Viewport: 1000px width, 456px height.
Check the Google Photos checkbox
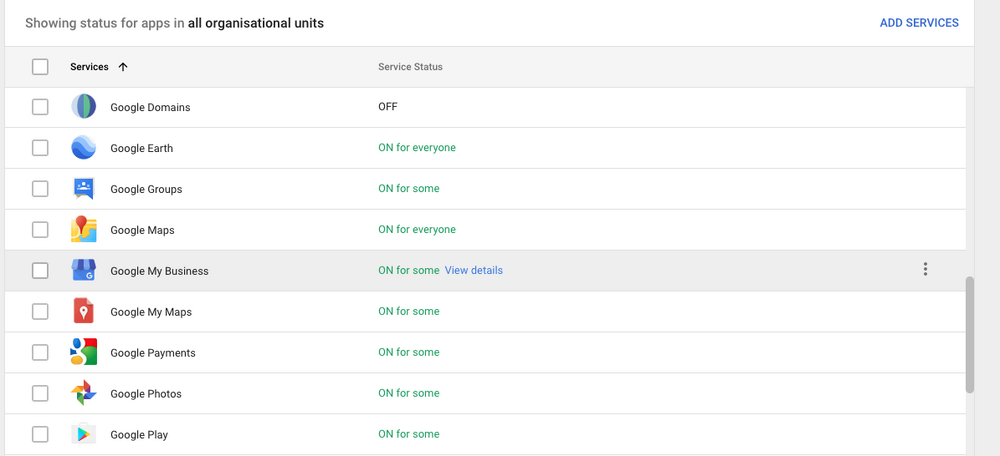click(x=40, y=393)
